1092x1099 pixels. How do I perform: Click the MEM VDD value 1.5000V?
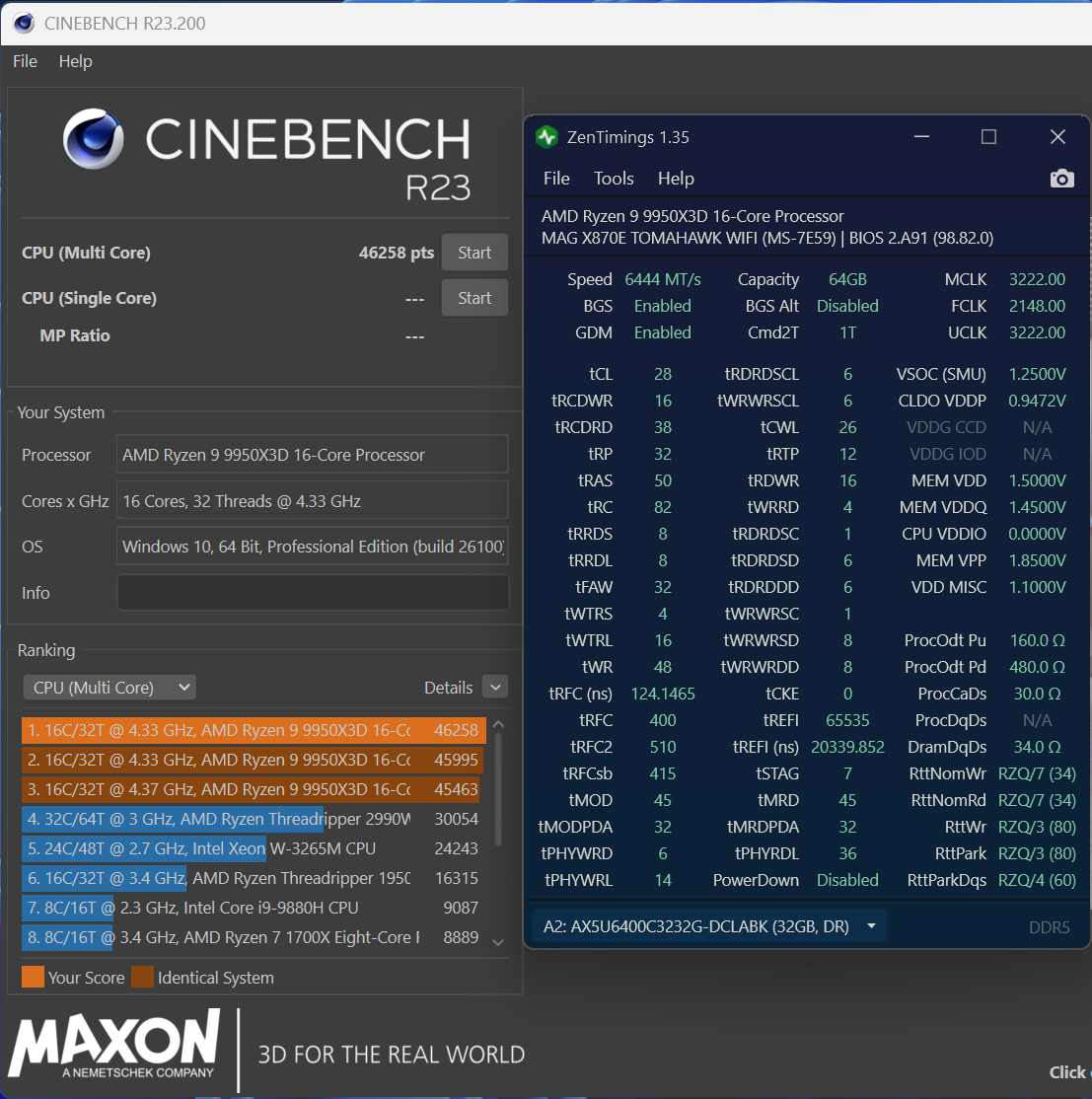click(1037, 480)
